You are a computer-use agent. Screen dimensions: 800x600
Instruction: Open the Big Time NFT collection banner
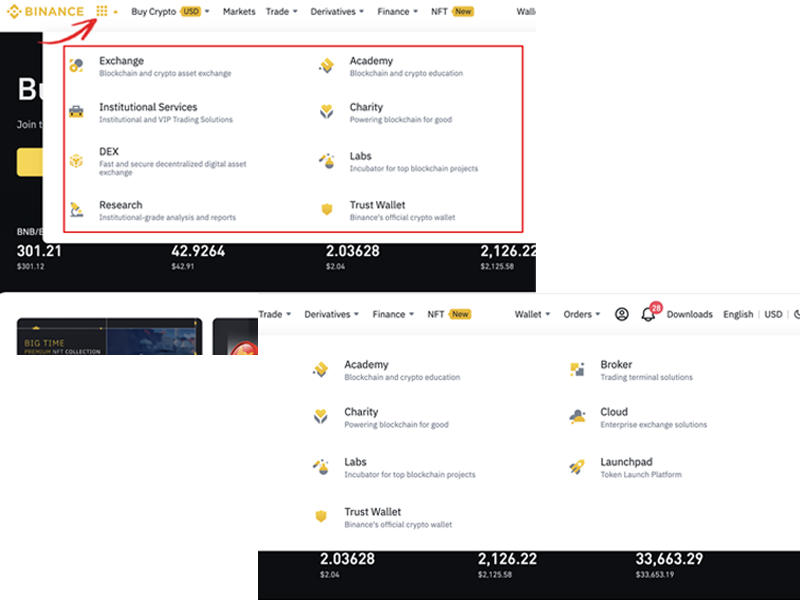110,336
